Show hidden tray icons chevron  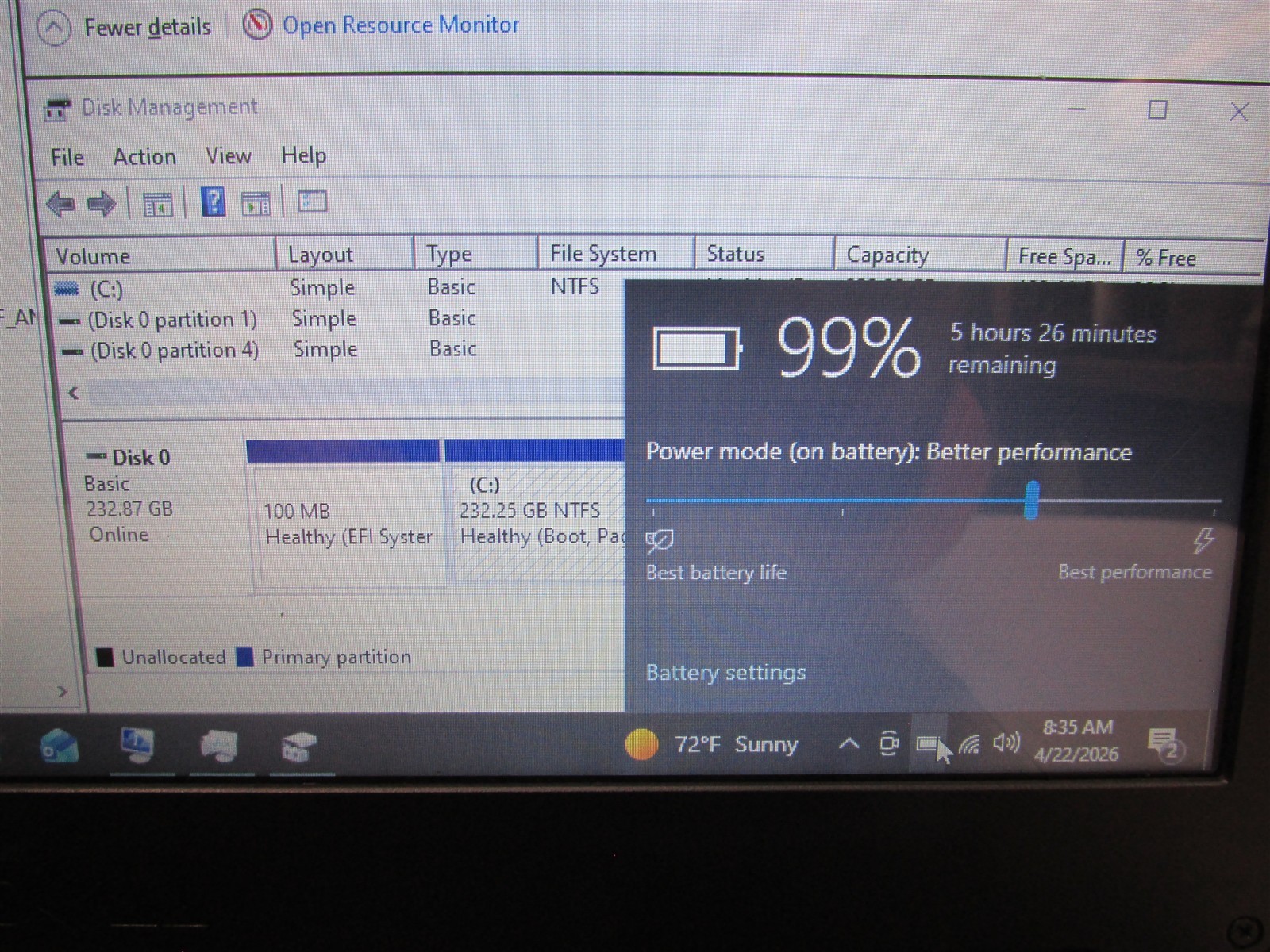tap(849, 744)
